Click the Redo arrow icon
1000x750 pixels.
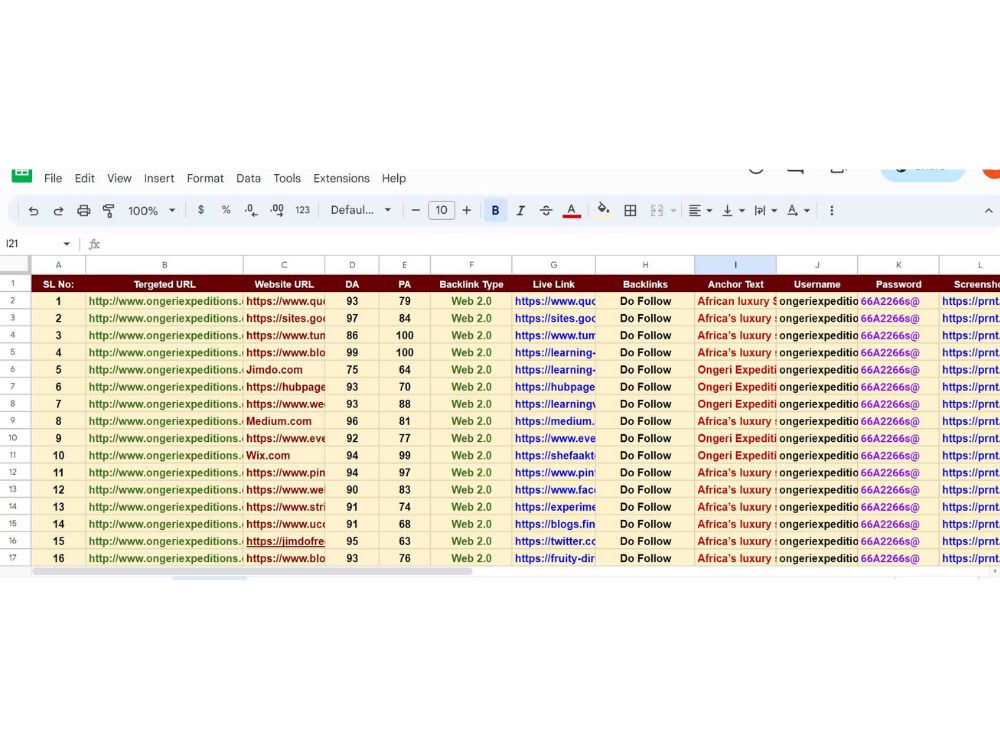coord(58,210)
